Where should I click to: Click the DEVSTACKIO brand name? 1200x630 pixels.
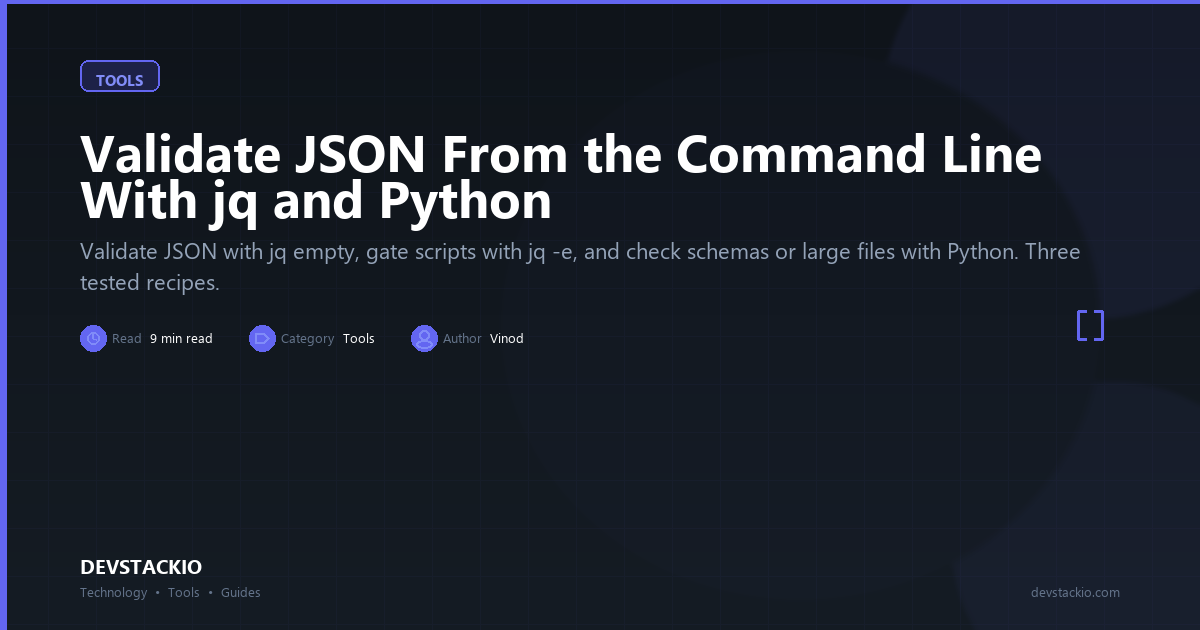pos(141,567)
